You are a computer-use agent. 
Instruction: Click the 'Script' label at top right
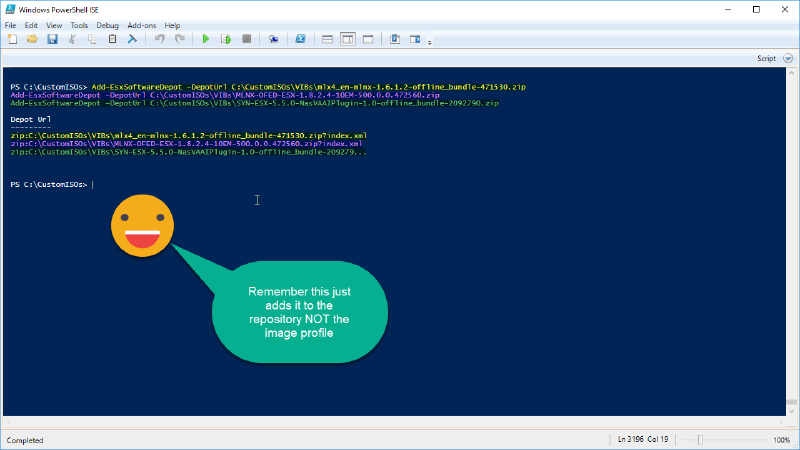(766, 58)
